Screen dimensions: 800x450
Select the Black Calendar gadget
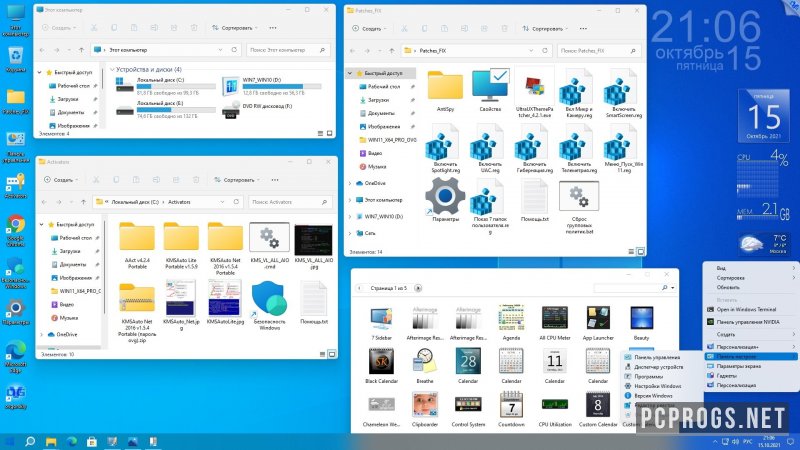click(381, 366)
